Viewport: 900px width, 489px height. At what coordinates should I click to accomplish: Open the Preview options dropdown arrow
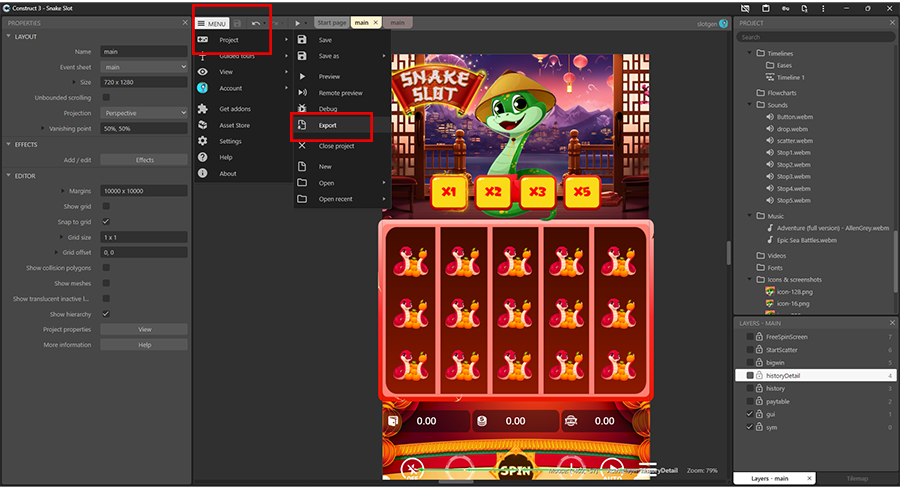point(306,24)
